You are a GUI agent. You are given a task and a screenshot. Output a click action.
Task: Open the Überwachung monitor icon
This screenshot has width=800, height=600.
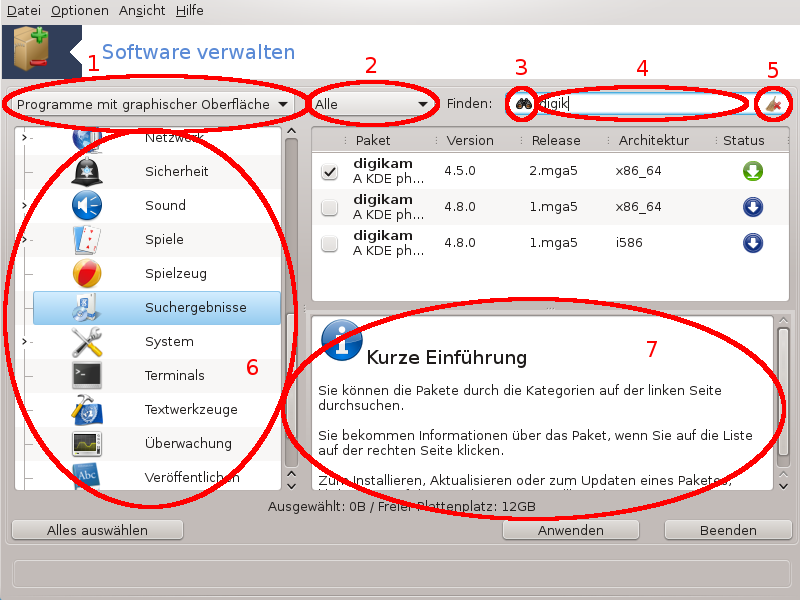87,443
